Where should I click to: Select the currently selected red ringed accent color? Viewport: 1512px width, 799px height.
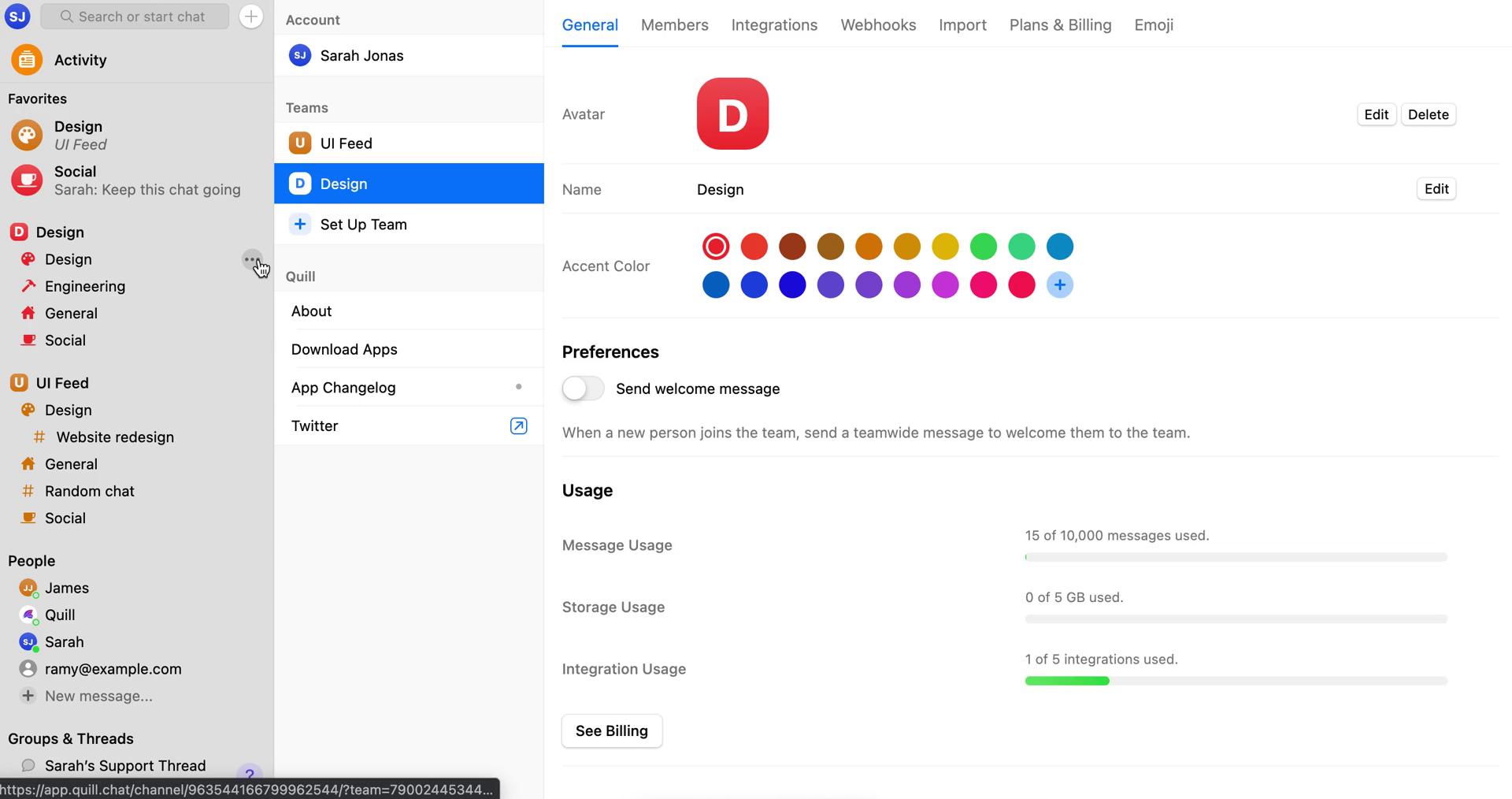[716, 247]
